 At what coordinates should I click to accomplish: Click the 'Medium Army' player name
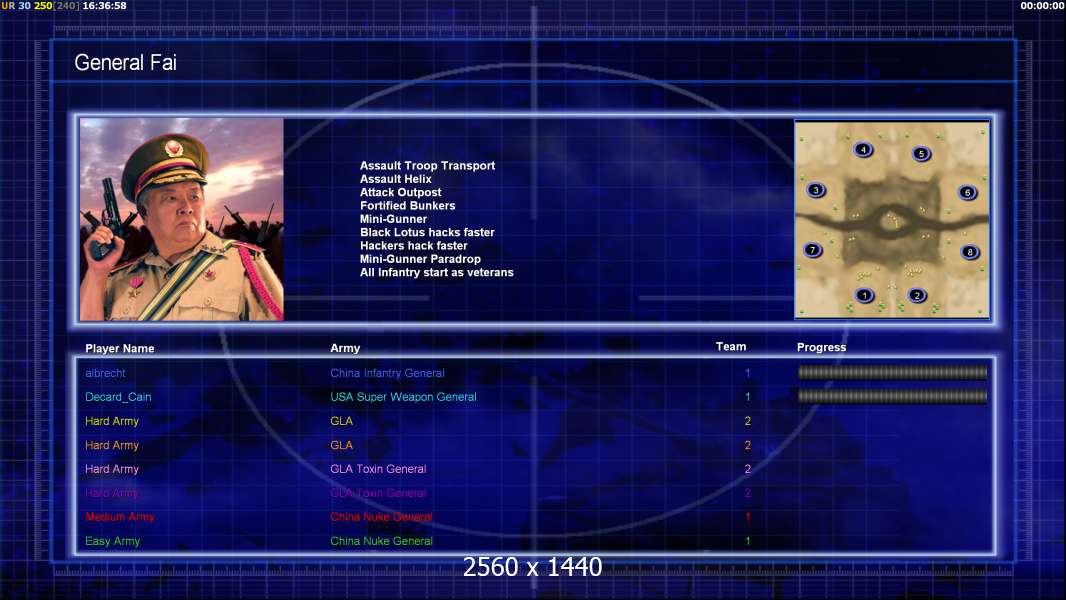click(x=120, y=517)
